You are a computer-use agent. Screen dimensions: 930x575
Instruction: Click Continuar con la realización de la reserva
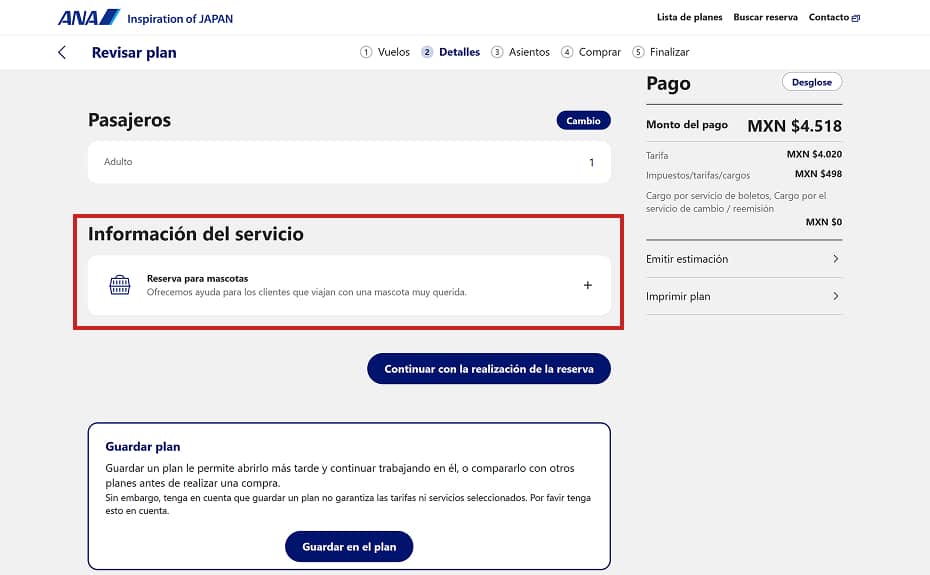pos(488,369)
